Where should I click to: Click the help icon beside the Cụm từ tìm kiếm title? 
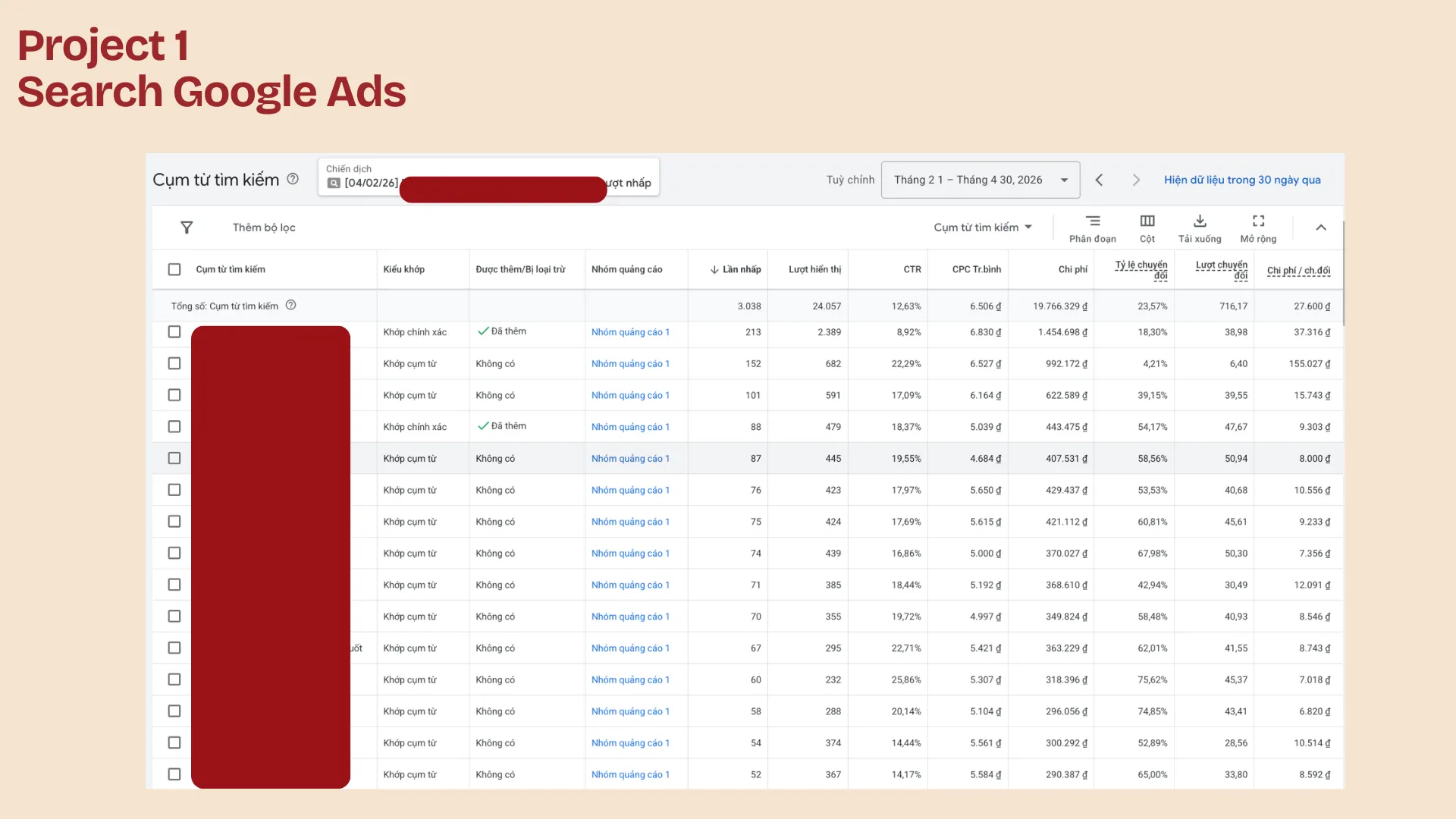point(293,179)
